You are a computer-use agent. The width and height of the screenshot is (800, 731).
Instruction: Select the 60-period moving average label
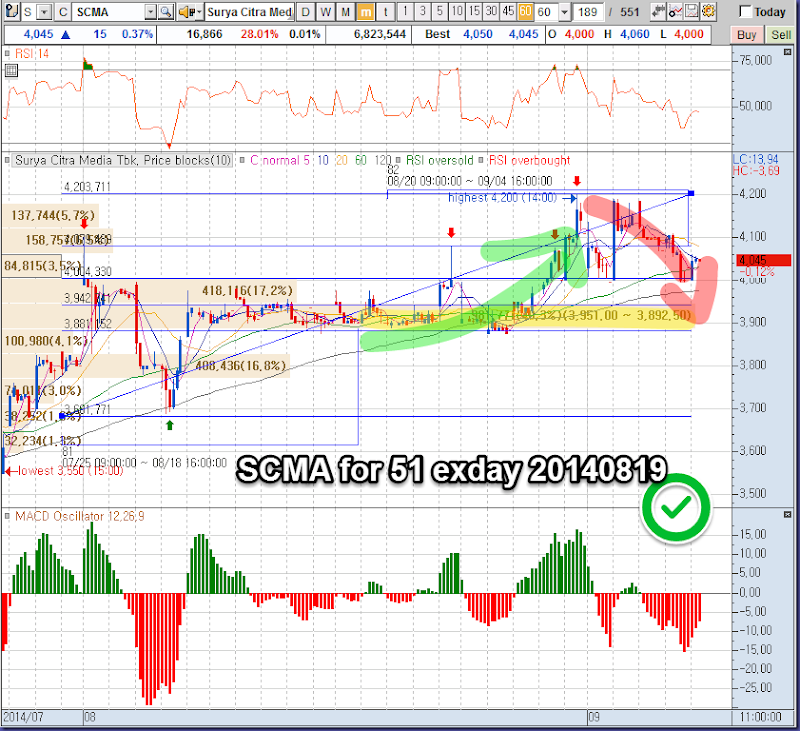click(361, 160)
